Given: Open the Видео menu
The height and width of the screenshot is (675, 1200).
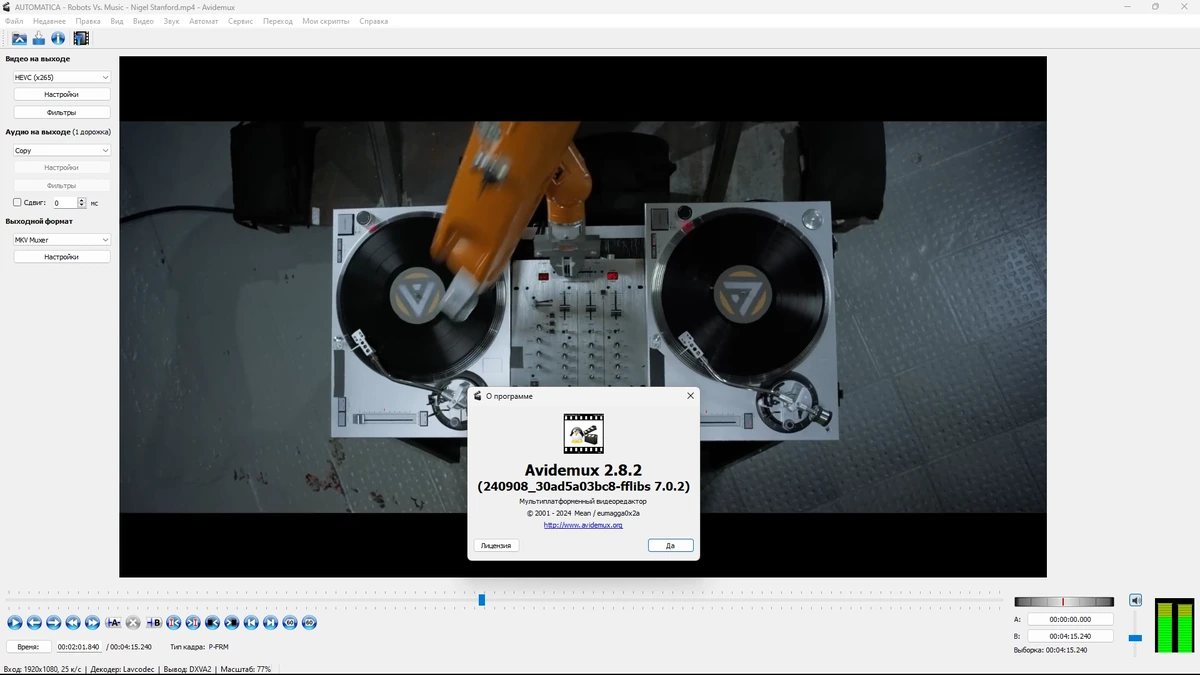Looking at the screenshot, I should pyautogui.click(x=143, y=21).
